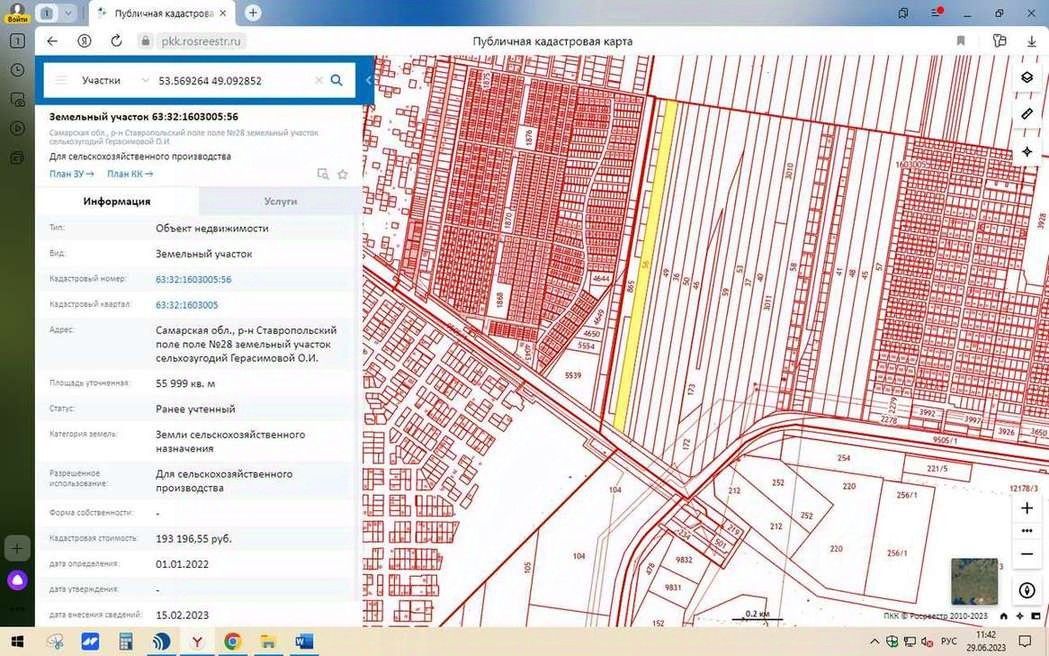Select the Информация tab
1049x656 pixels.
pos(117,201)
